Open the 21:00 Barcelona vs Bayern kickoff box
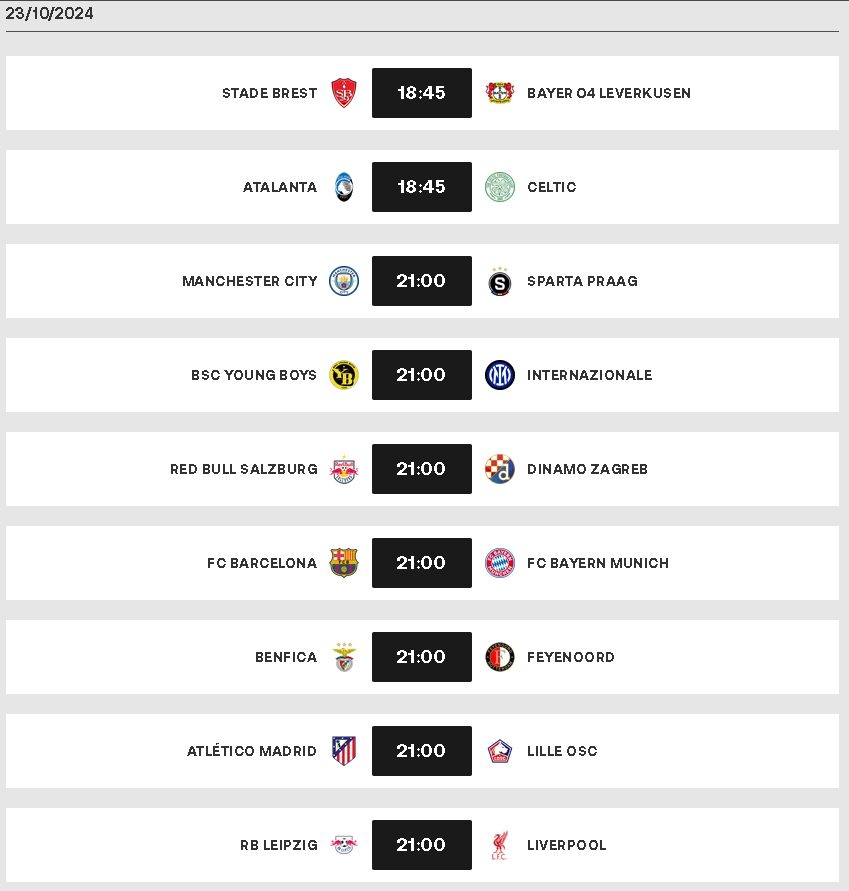 (422, 563)
